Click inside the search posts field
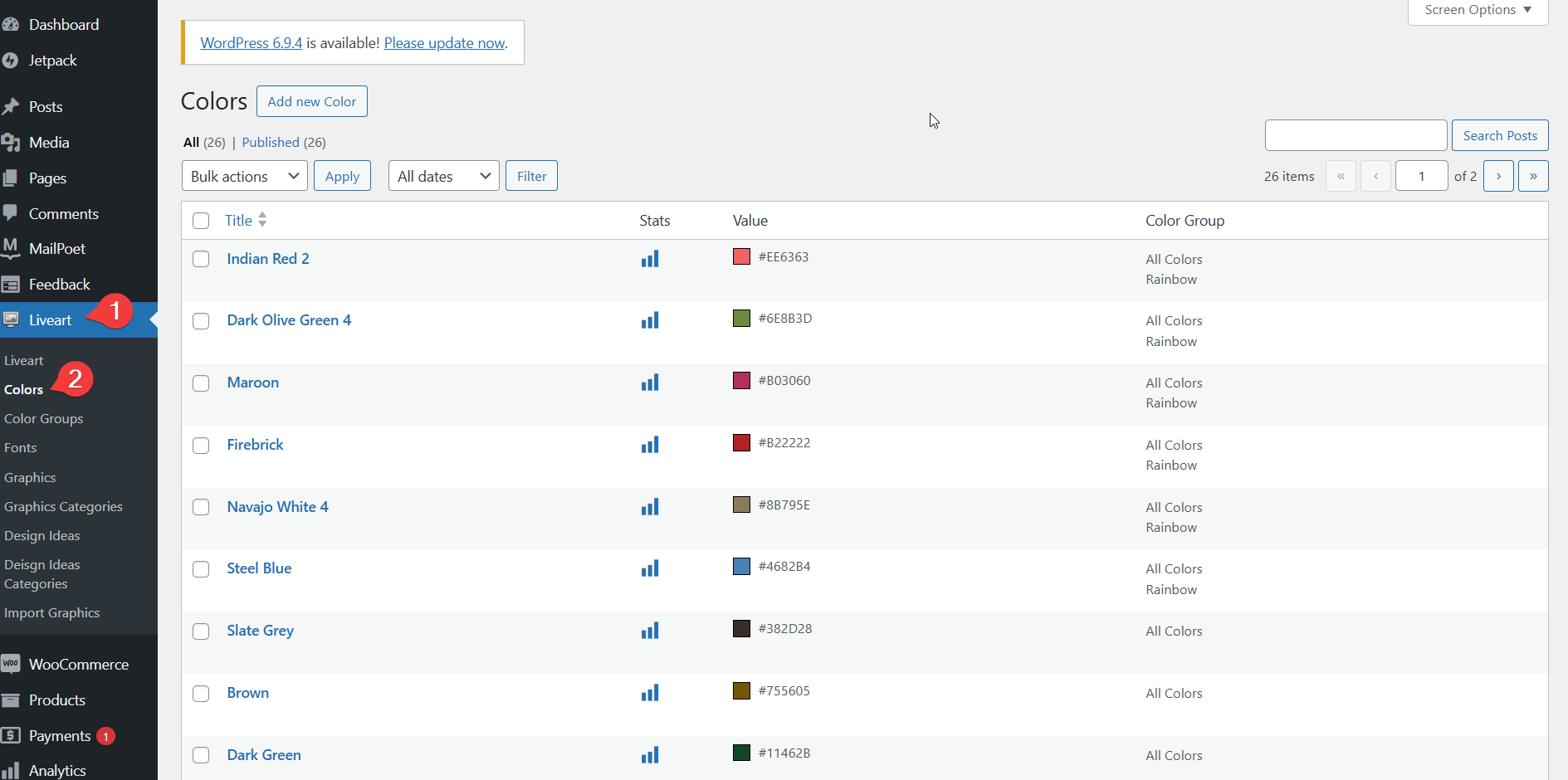1568x780 pixels. pyautogui.click(x=1356, y=134)
